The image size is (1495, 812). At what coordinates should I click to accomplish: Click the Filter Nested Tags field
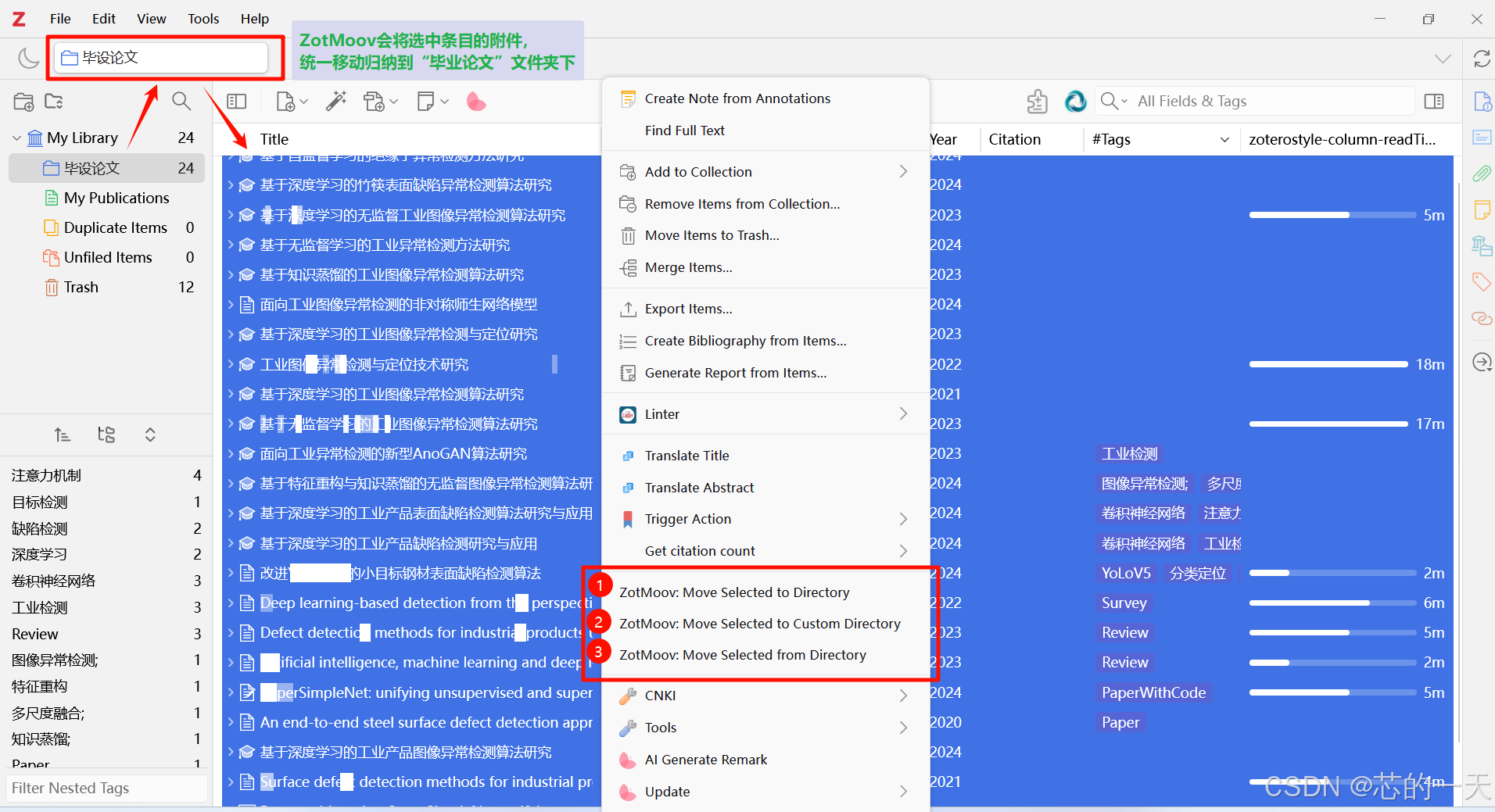pyautogui.click(x=106, y=788)
